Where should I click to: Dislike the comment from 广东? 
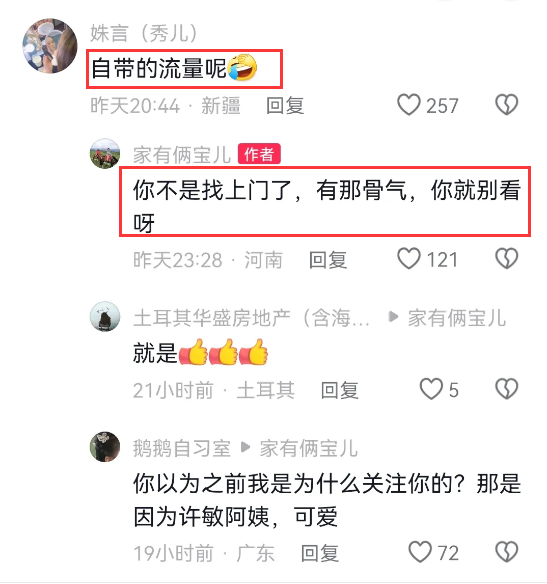[x=506, y=552]
